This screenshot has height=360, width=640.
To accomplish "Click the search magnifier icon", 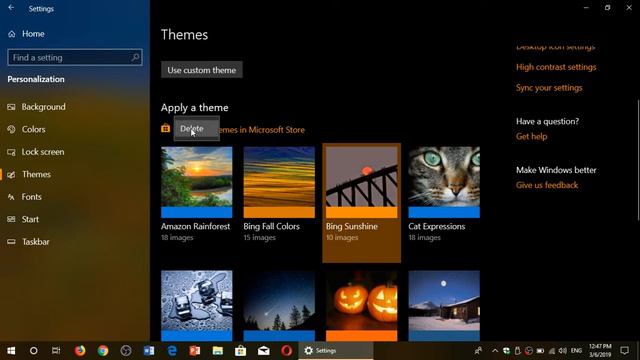I will point(135,58).
